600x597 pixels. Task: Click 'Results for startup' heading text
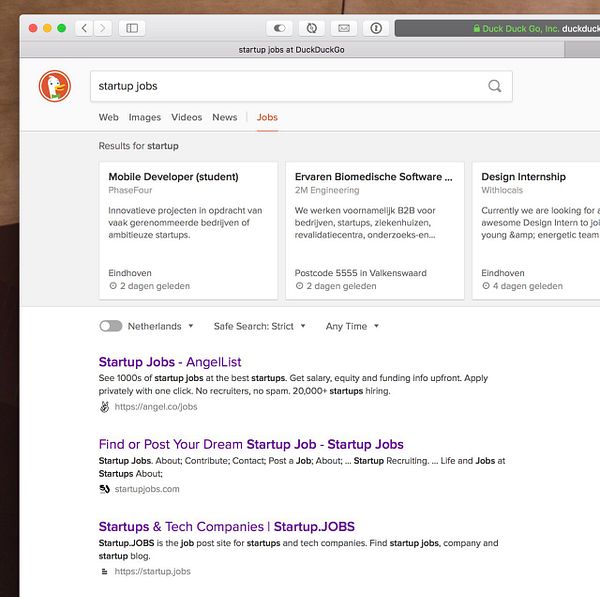139,146
